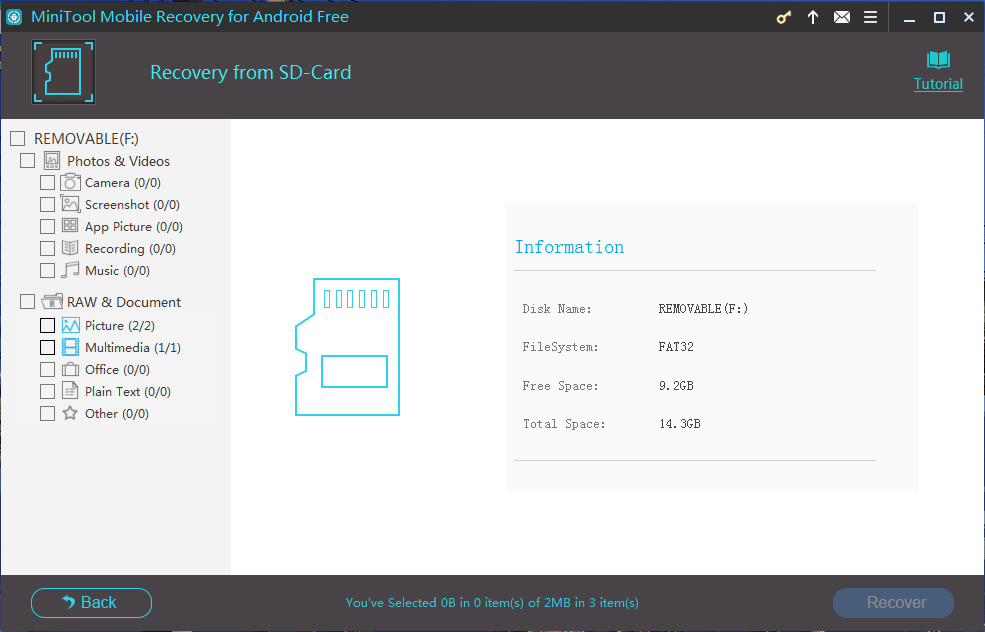Click the Screenshot icon in tree
985x632 pixels.
70,204
